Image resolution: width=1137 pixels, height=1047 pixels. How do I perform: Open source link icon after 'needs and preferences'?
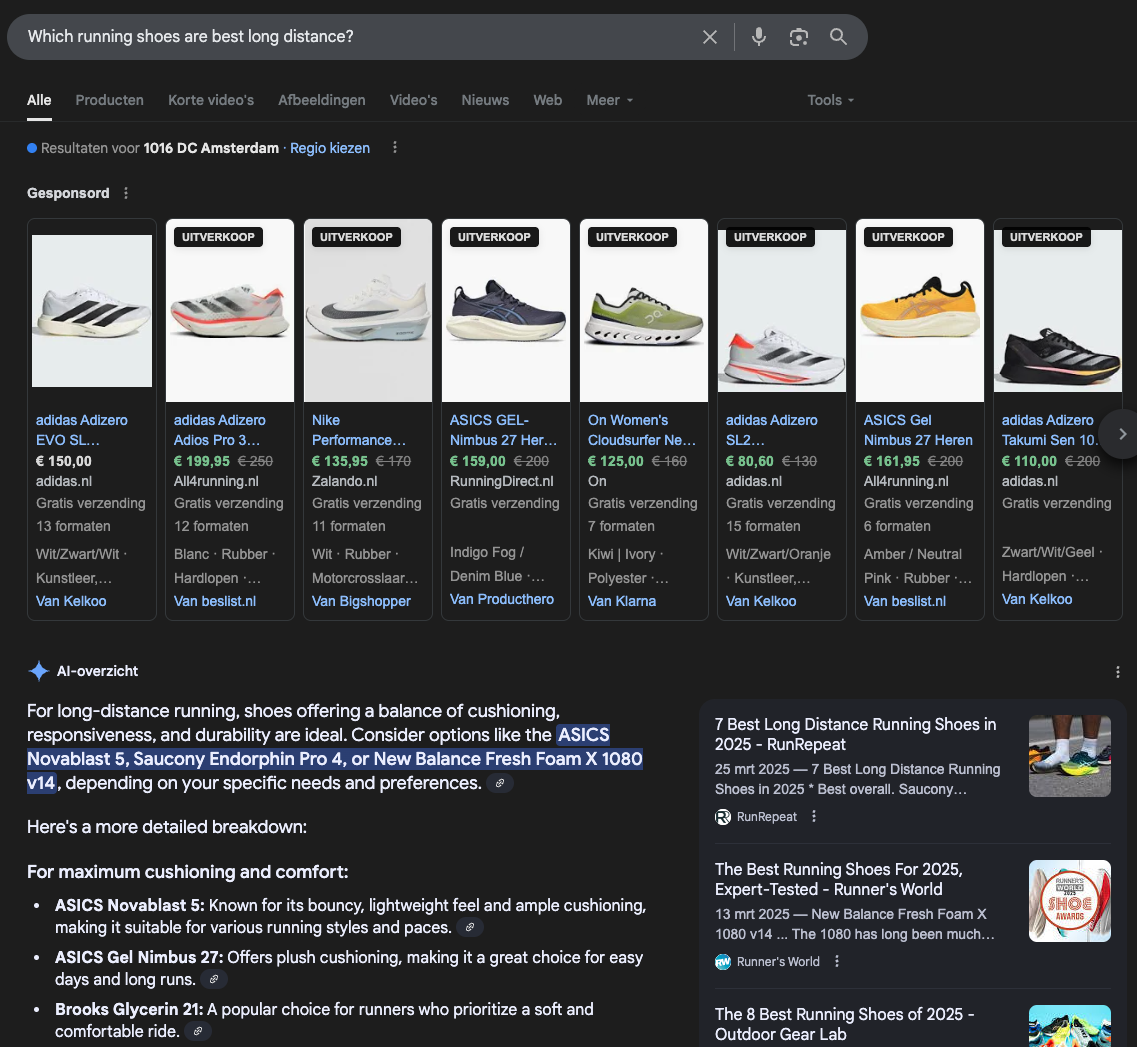pyautogui.click(x=500, y=783)
